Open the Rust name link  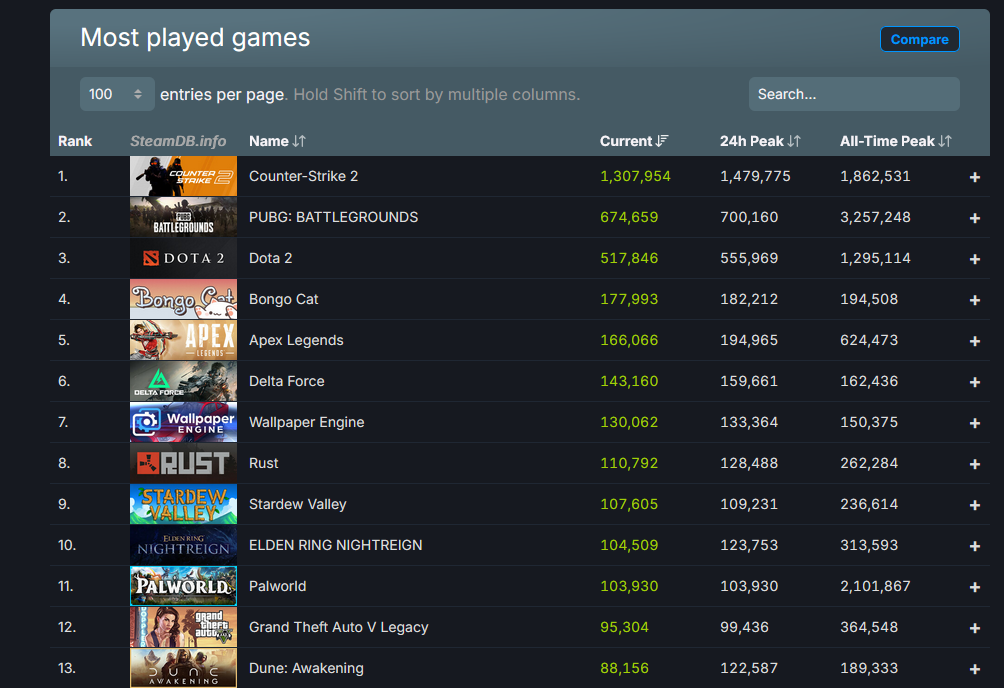click(x=264, y=463)
